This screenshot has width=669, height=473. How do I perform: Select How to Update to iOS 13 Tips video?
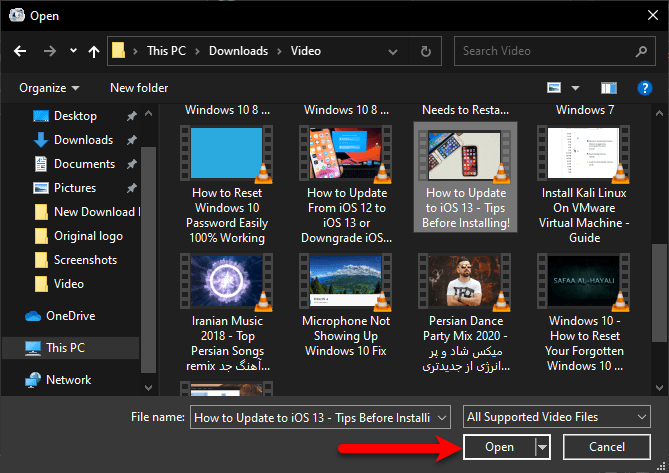point(465,177)
